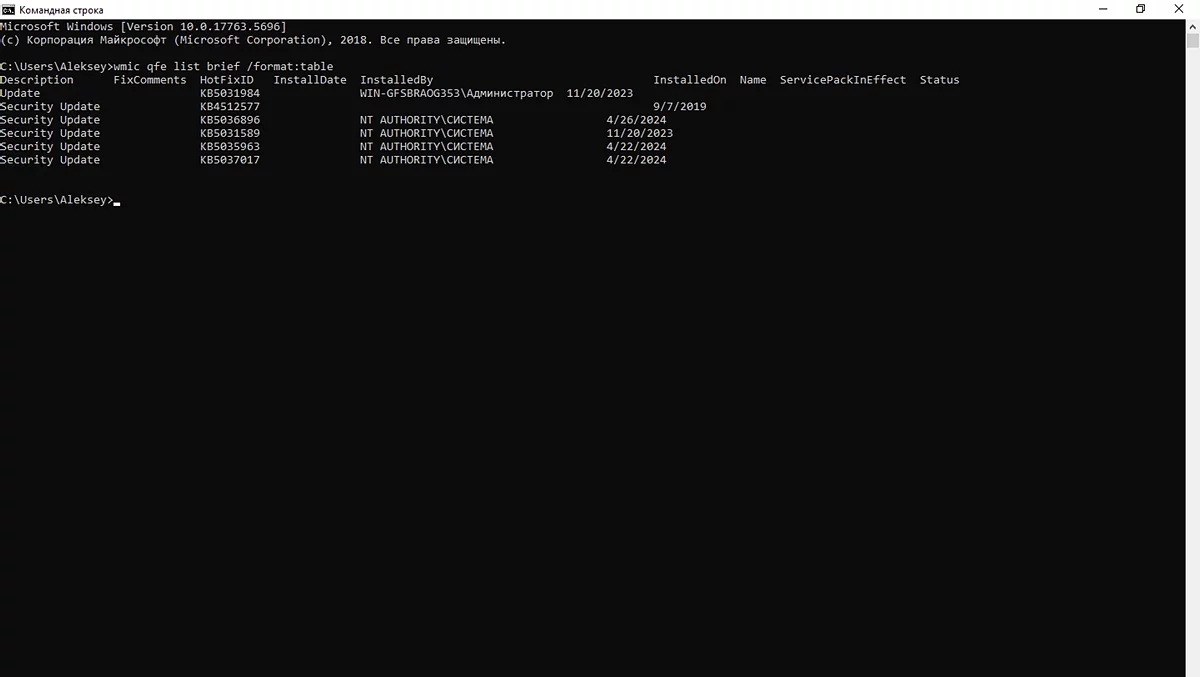Restore down the command prompt window

click(1140, 9)
